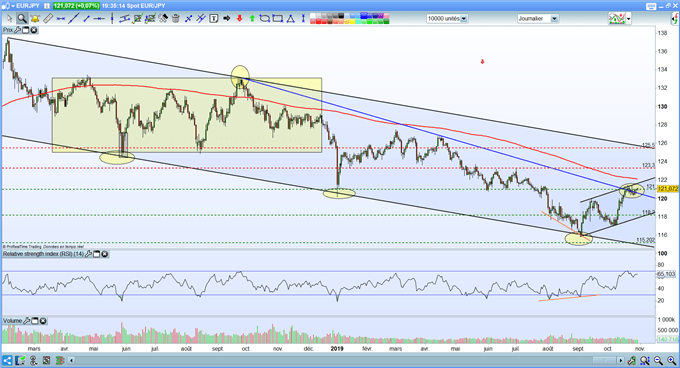
Task: Click the zoom reset magnifier with cursor
Action: click(x=645, y=360)
